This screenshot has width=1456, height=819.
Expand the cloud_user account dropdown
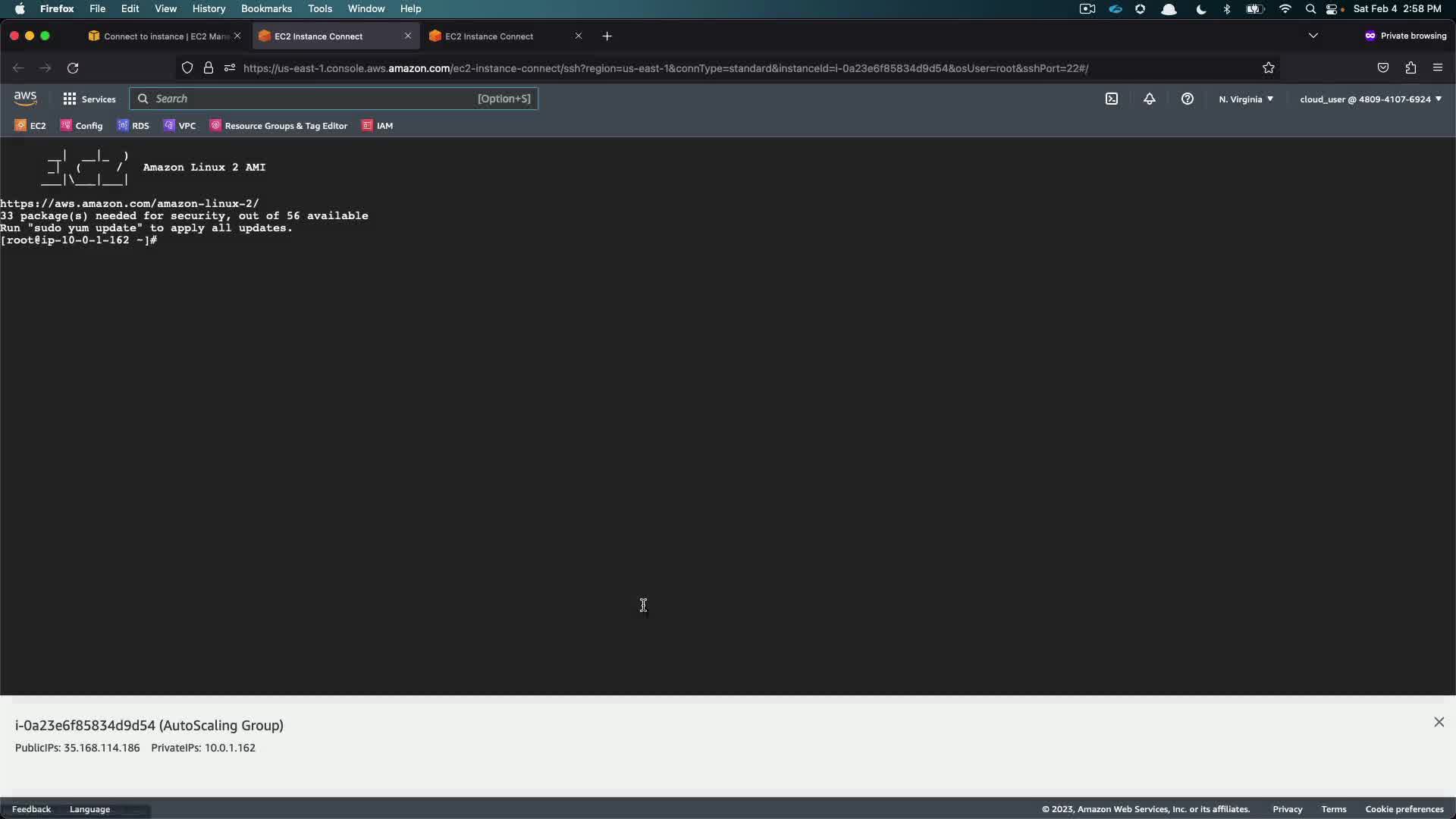click(x=1370, y=99)
